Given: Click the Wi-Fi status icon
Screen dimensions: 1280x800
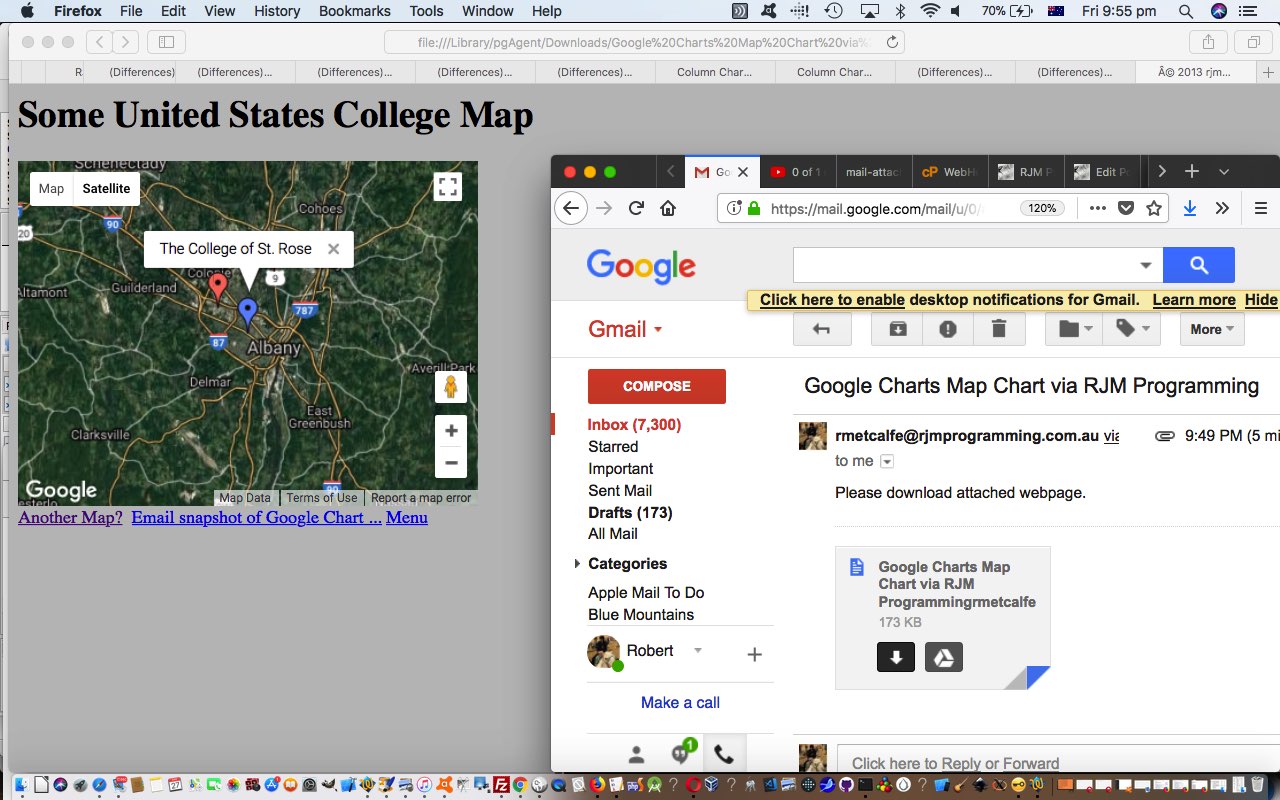Looking at the screenshot, I should coord(930,11).
